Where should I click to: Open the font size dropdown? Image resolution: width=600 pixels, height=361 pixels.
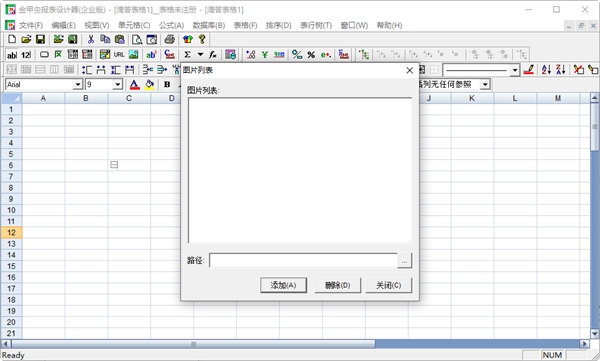click(x=117, y=84)
